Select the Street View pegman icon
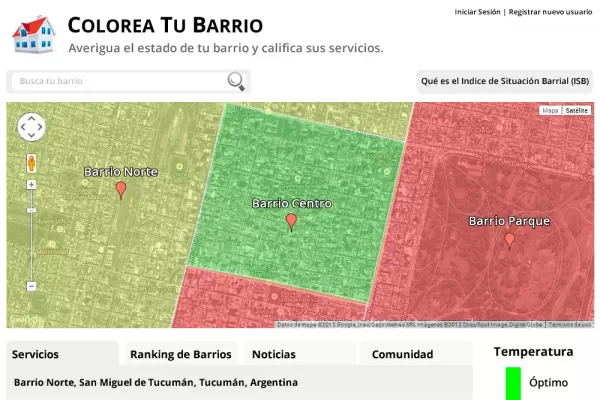 pos(31,163)
